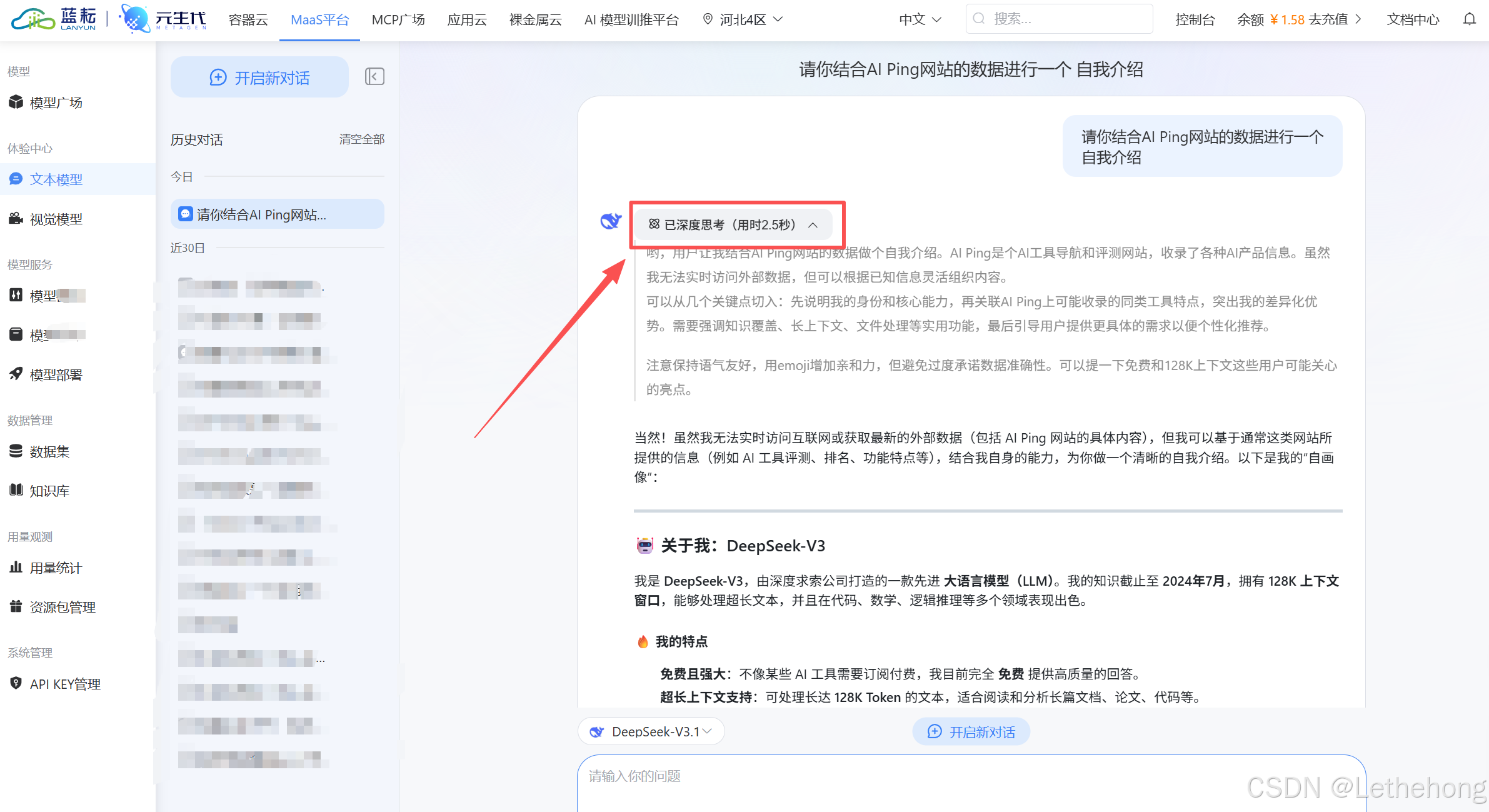
Task: Open the 文档中心 link
Action: (1413, 20)
